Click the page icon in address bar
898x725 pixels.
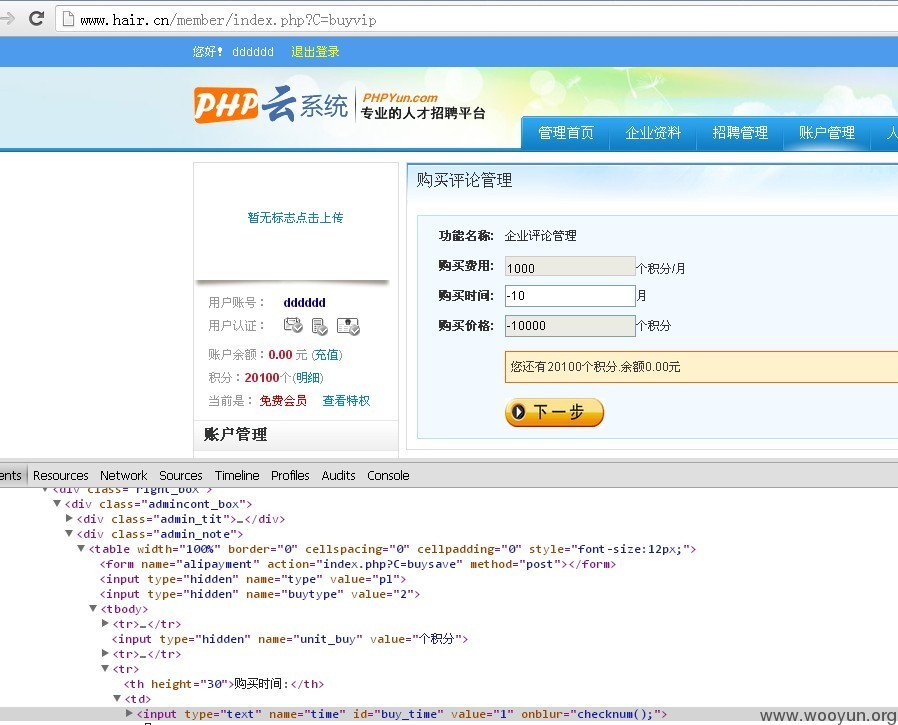click(68, 19)
